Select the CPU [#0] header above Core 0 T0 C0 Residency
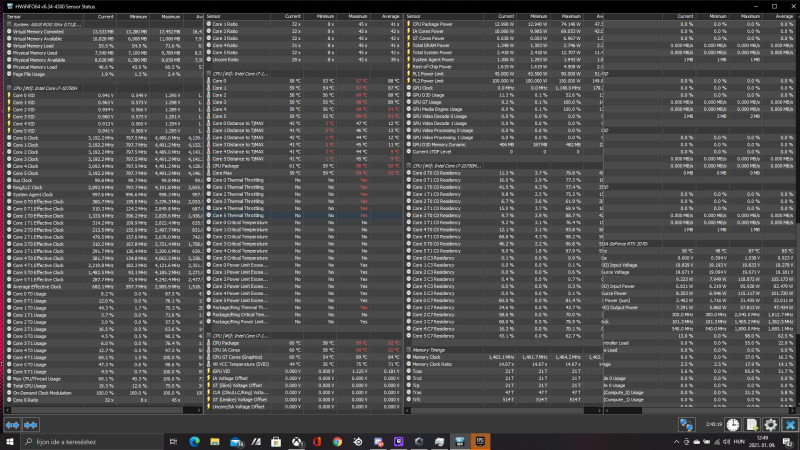 (x=504, y=166)
